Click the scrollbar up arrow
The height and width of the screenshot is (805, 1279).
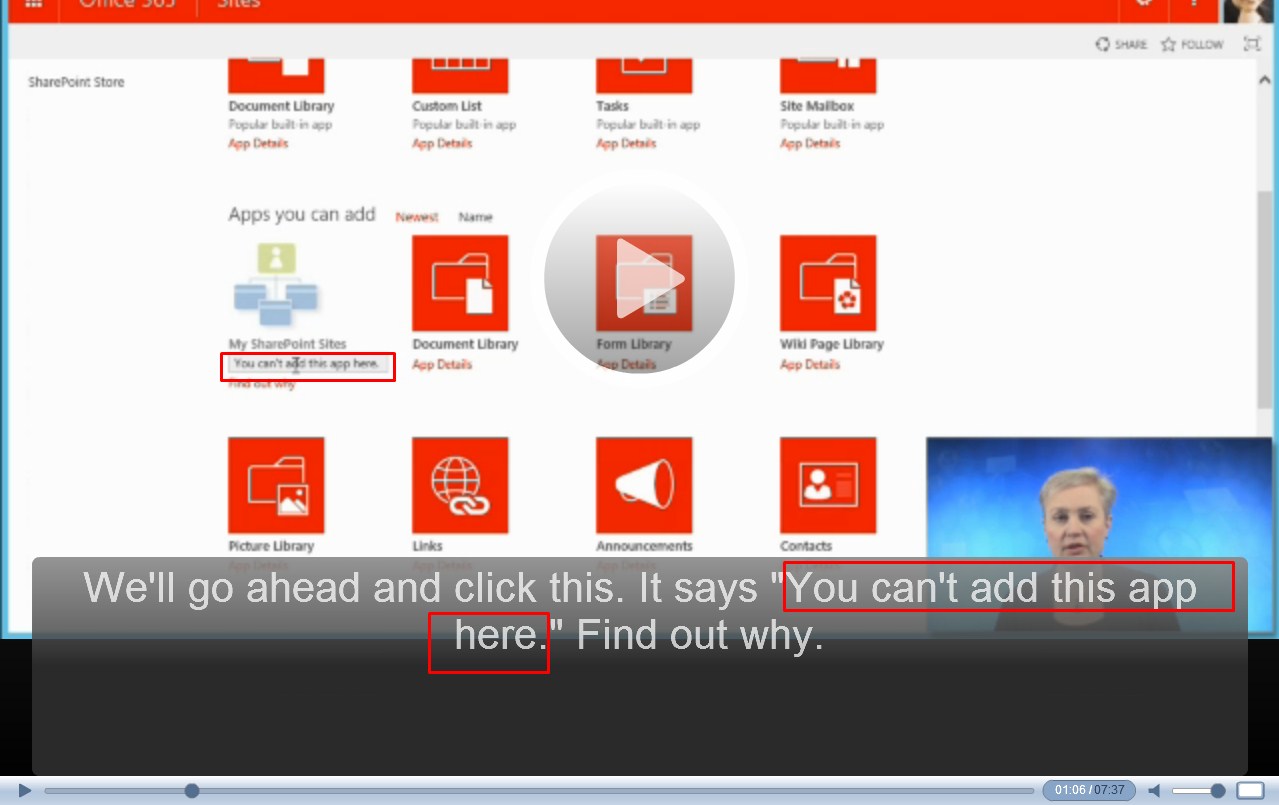(1266, 79)
